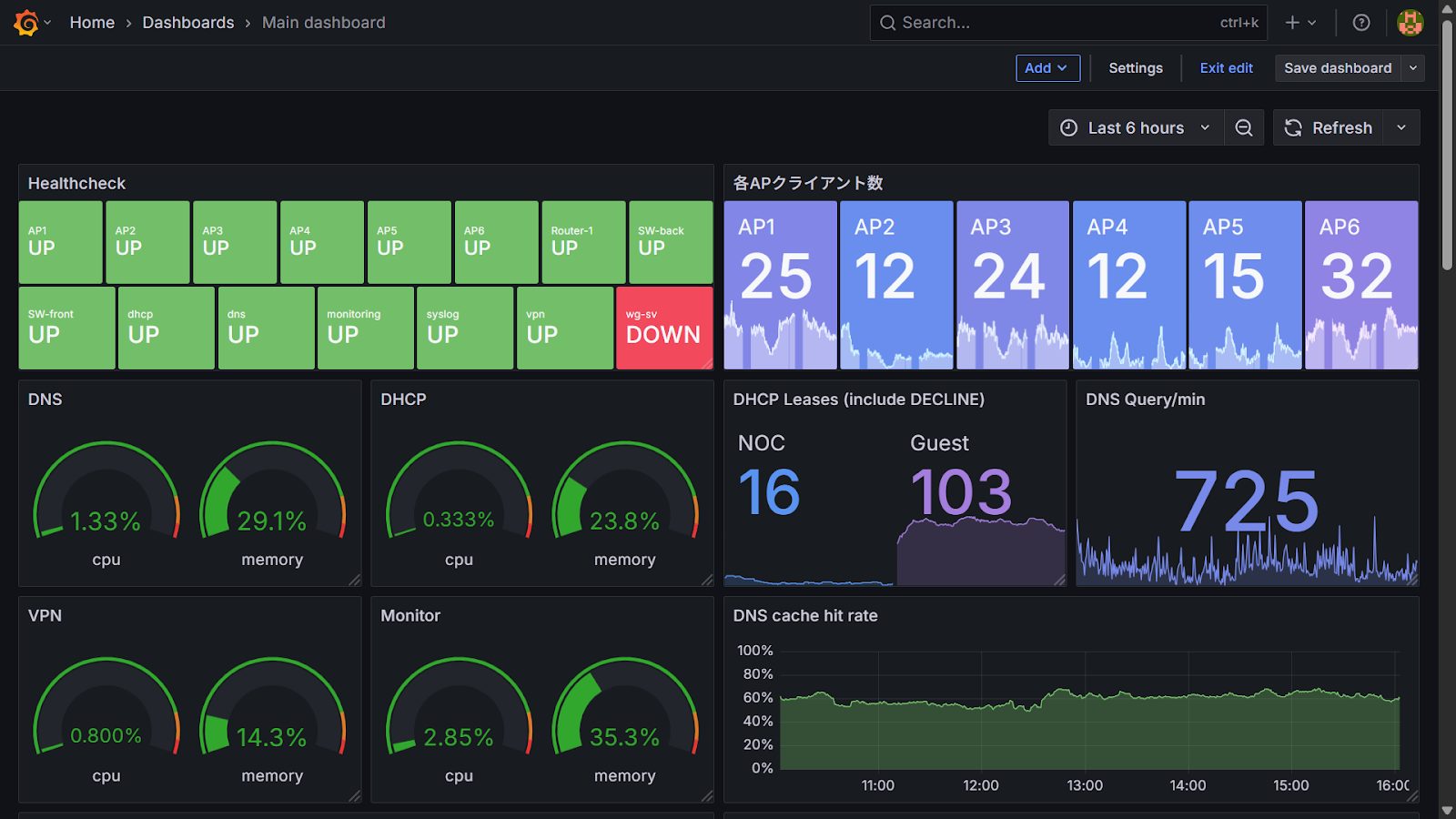The width and height of the screenshot is (1456, 819).
Task: Open Save dashboard options arrow
Action: tap(1413, 68)
